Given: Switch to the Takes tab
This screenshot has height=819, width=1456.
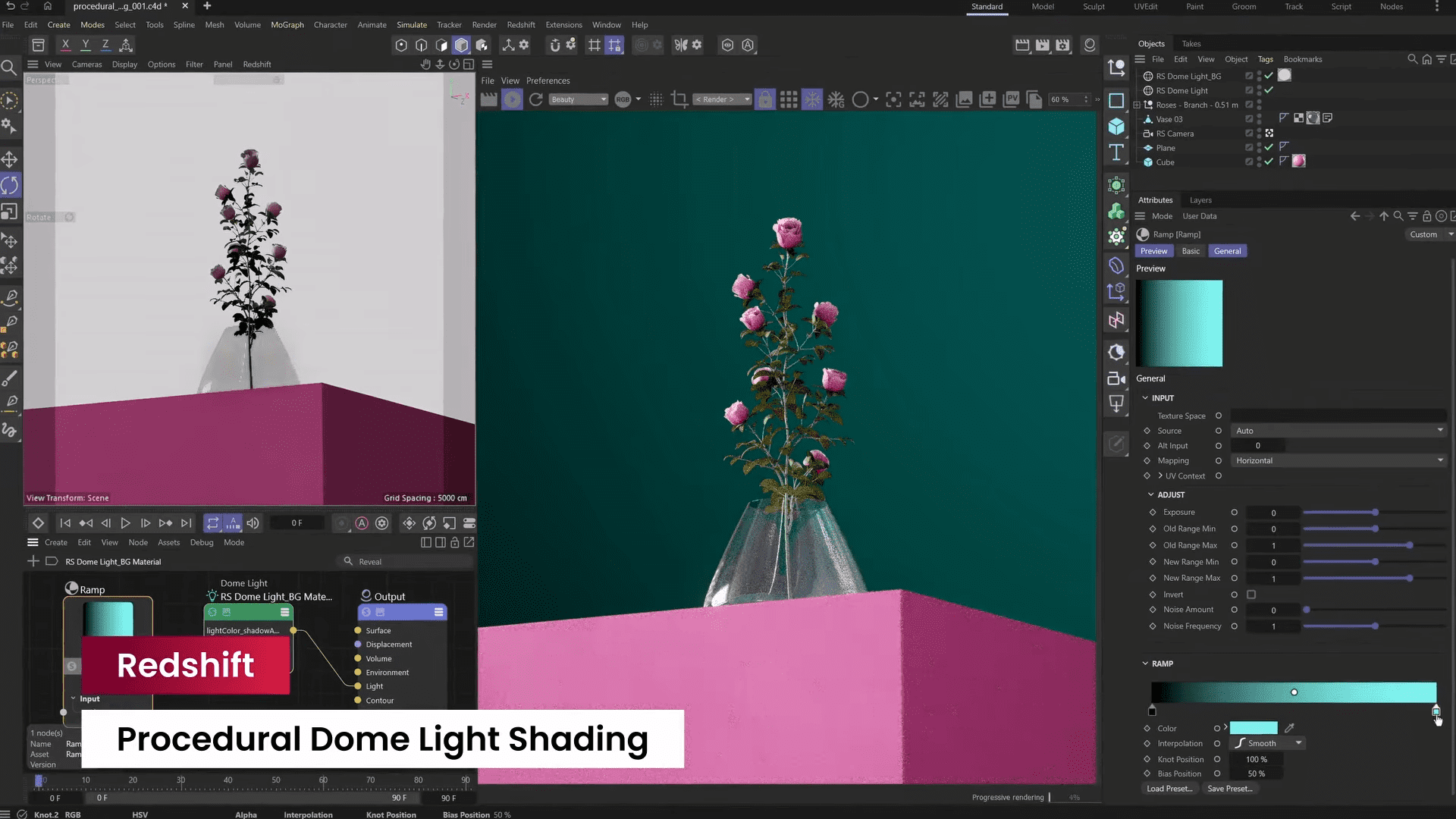Looking at the screenshot, I should pos(1191,43).
